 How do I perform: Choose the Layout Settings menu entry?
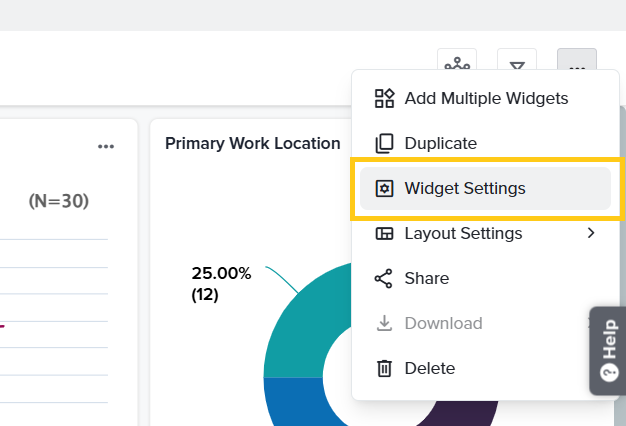point(463,233)
